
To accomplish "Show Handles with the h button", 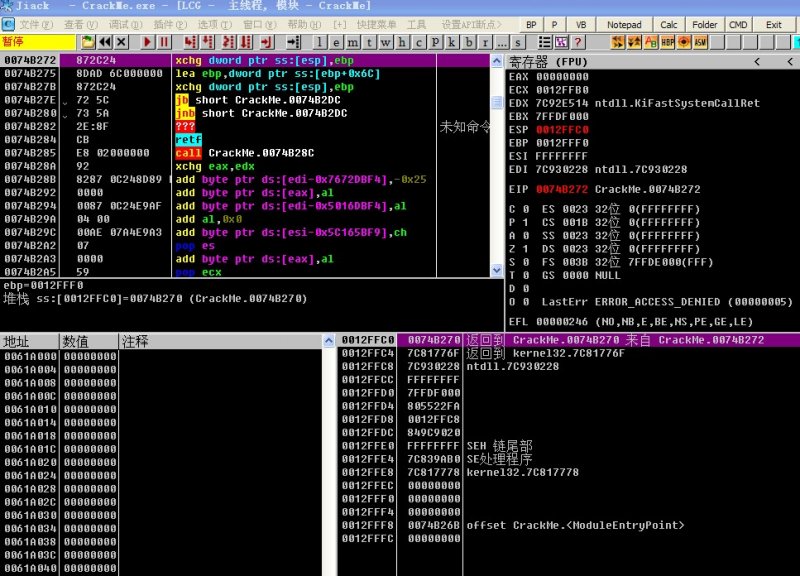I will (402, 42).
